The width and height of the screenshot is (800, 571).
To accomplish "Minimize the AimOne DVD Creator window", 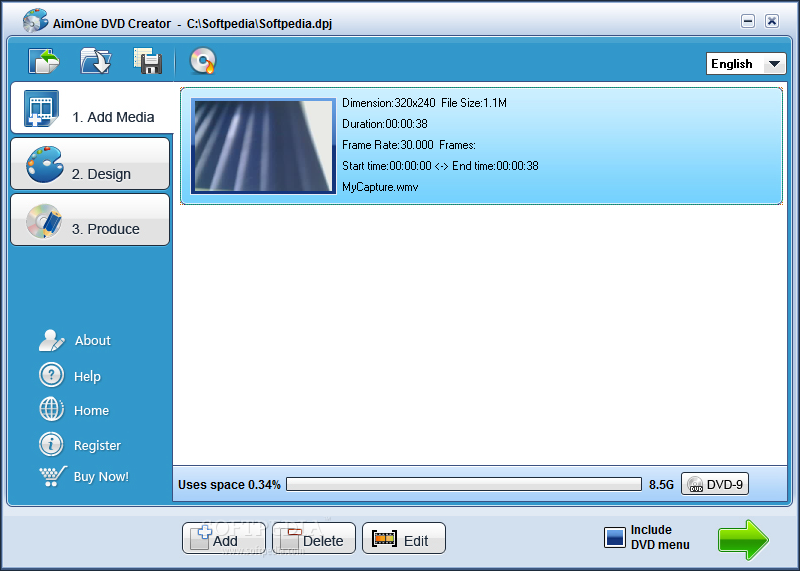I will [x=748, y=21].
